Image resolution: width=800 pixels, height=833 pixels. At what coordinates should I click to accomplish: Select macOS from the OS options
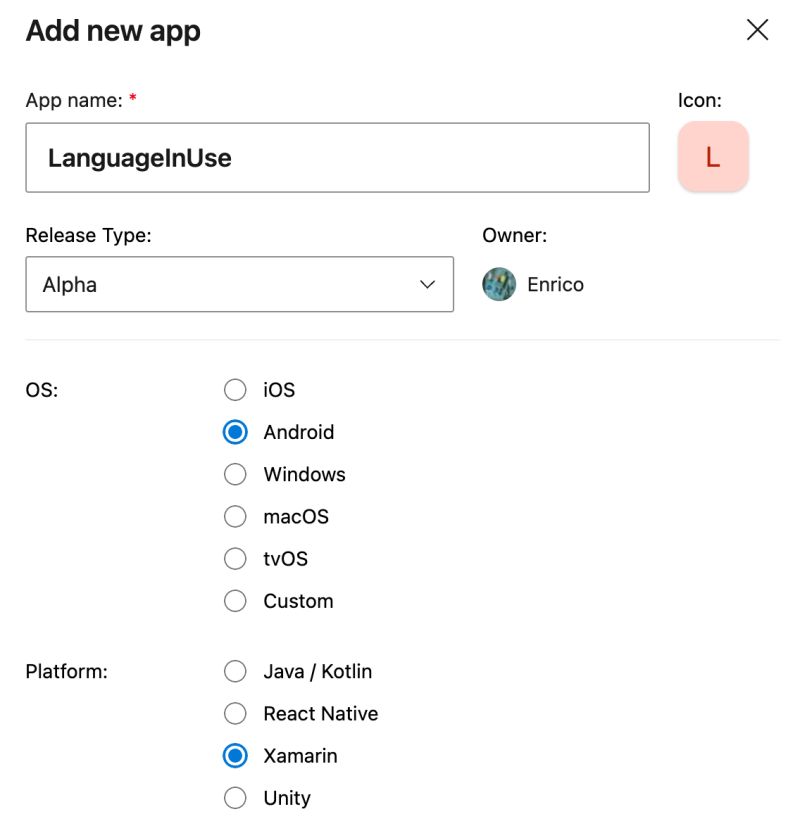[x=235, y=516]
